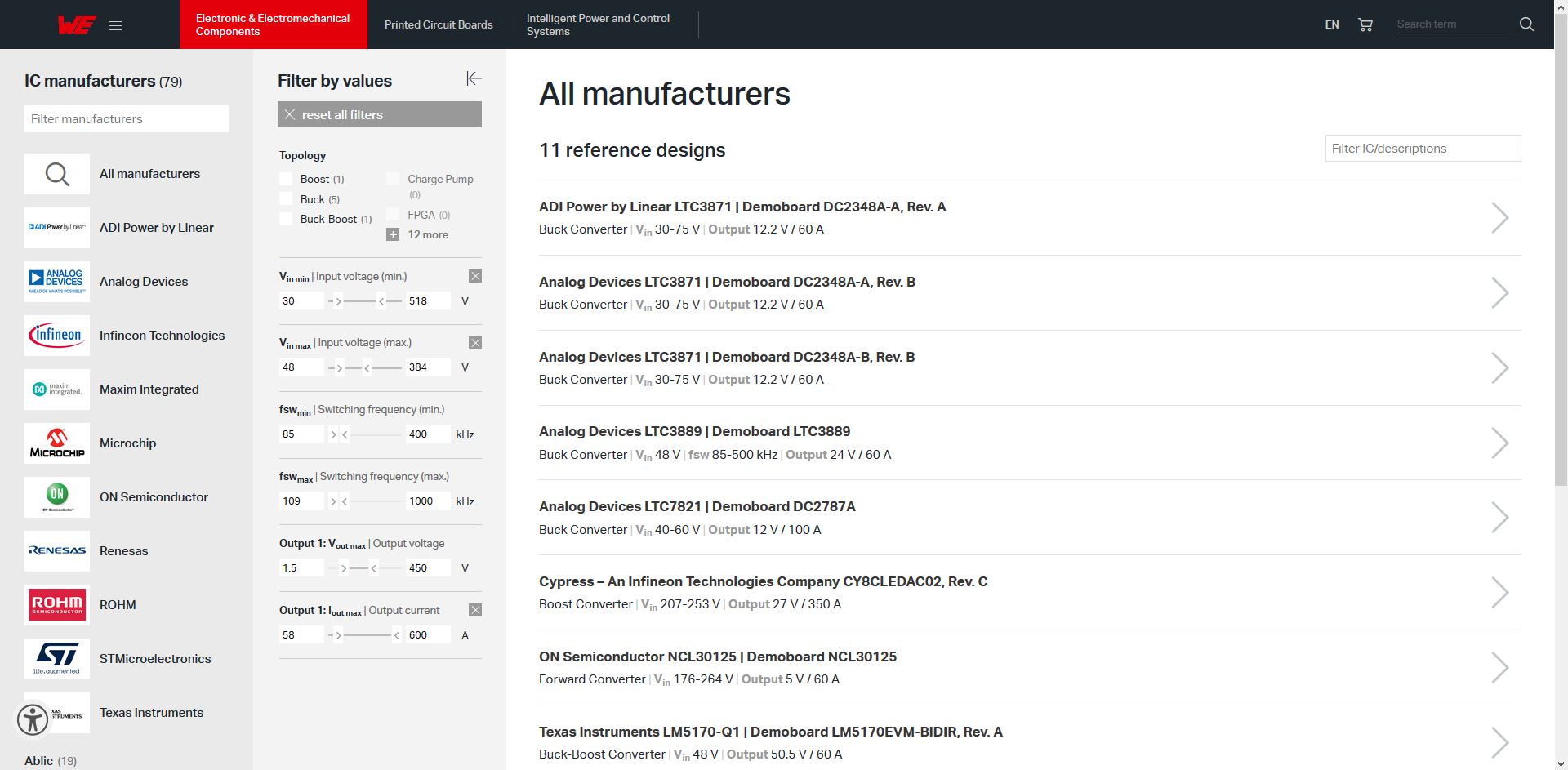Image resolution: width=1568 pixels, height=770 pixels.
Task: Select the Renesas logo
Action: [57, 551]
